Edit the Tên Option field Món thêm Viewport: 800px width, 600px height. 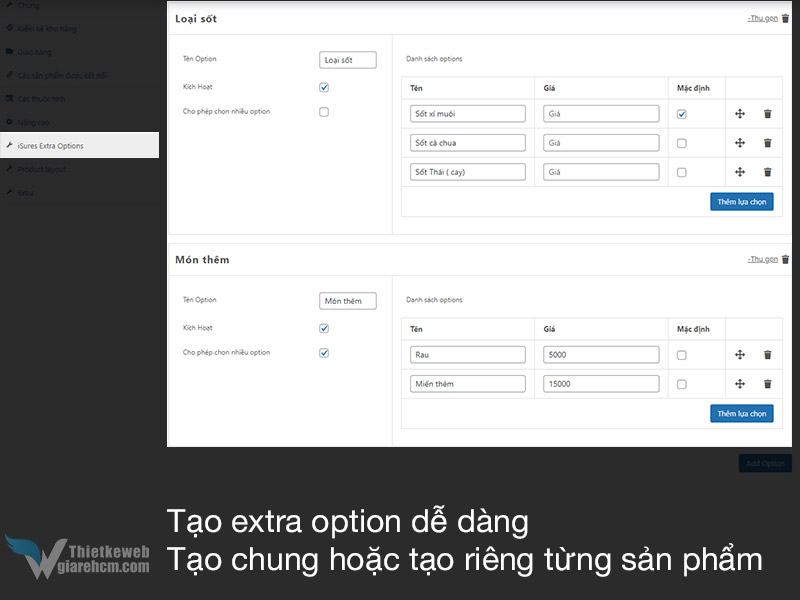tap(348, 301)
